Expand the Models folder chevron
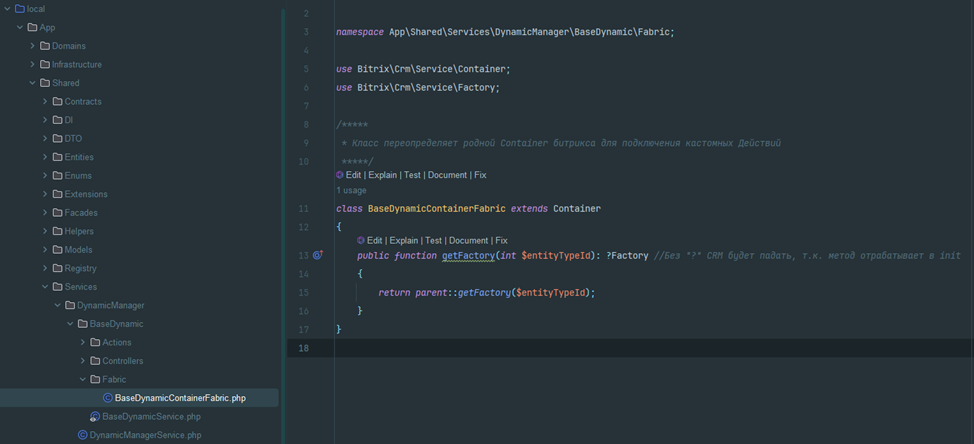The image size is (974, 444). pos(45,250)
